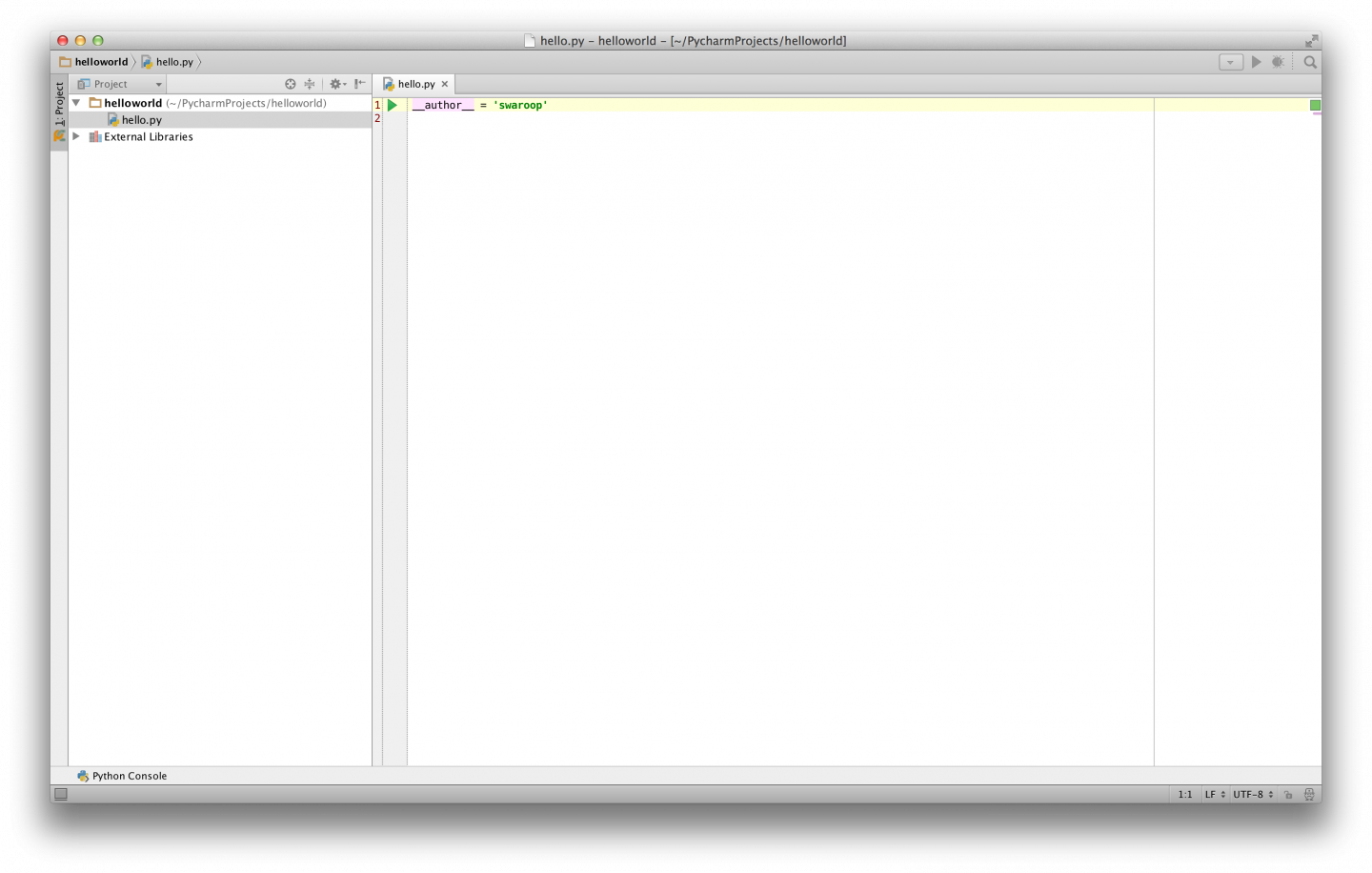Viewport: 1372px width, 873px height.
Task: Click the green run arrow in gutter line 1
Action: click(x=392, y=105)
